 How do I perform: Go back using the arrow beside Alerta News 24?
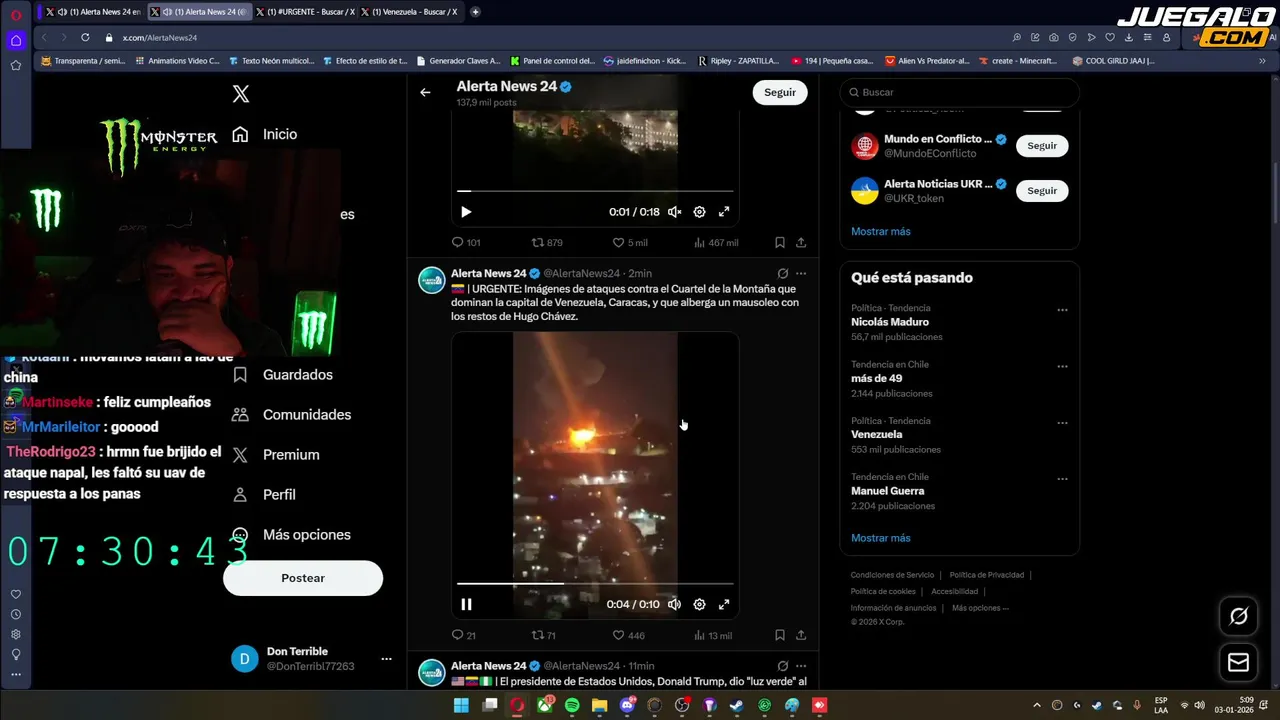click(425, 92)
